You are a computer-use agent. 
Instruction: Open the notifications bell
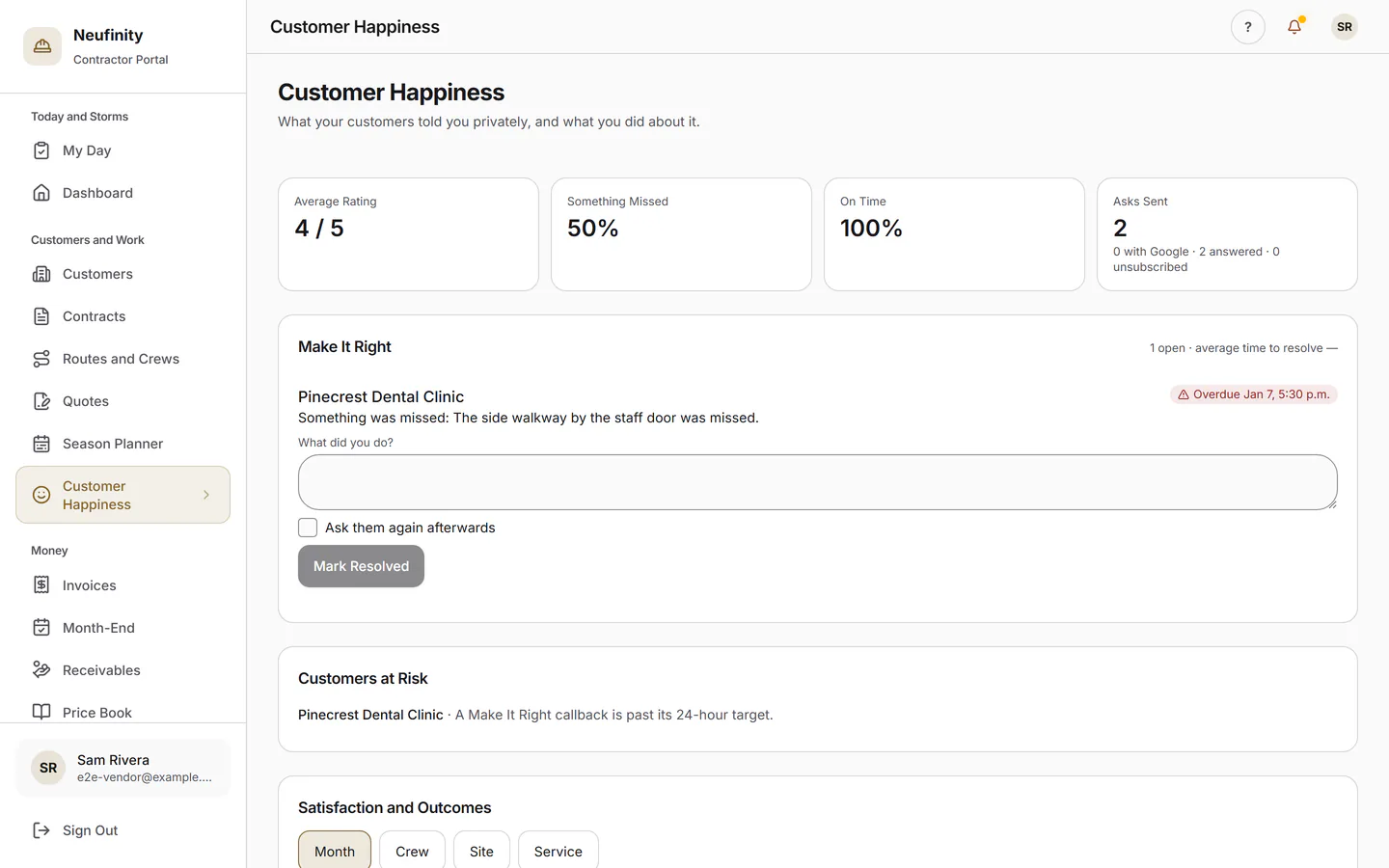(x=1294, y=27)
